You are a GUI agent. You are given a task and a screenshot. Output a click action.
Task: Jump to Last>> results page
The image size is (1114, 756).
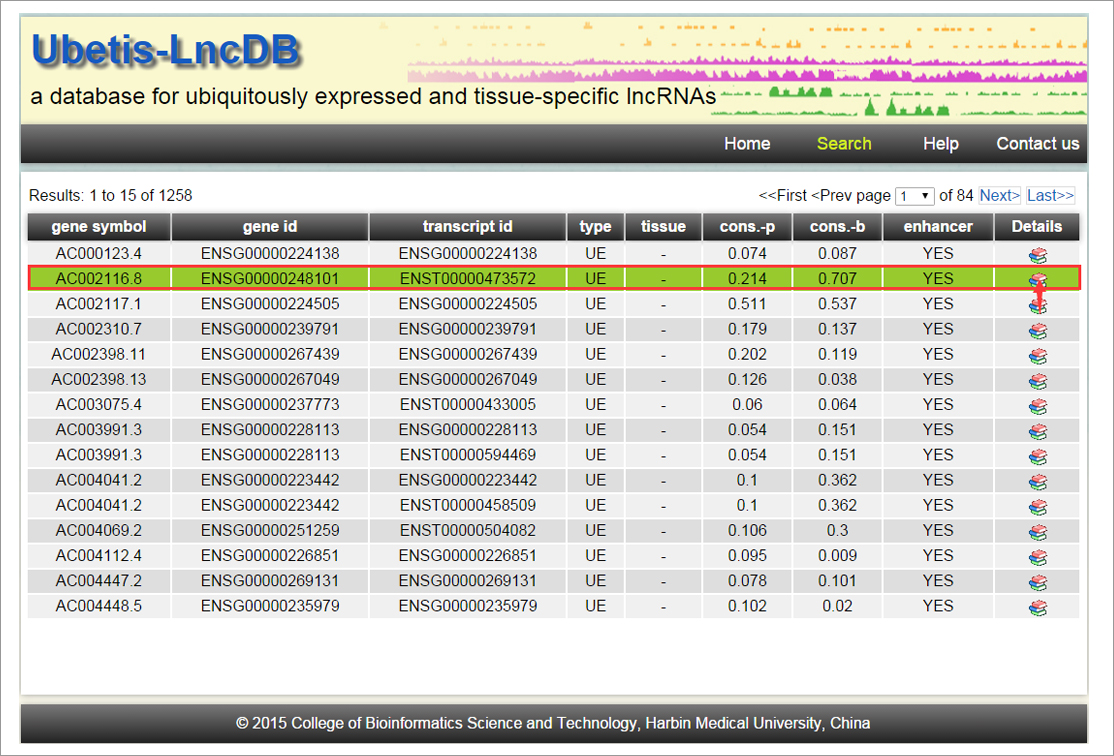point(1050,196)
